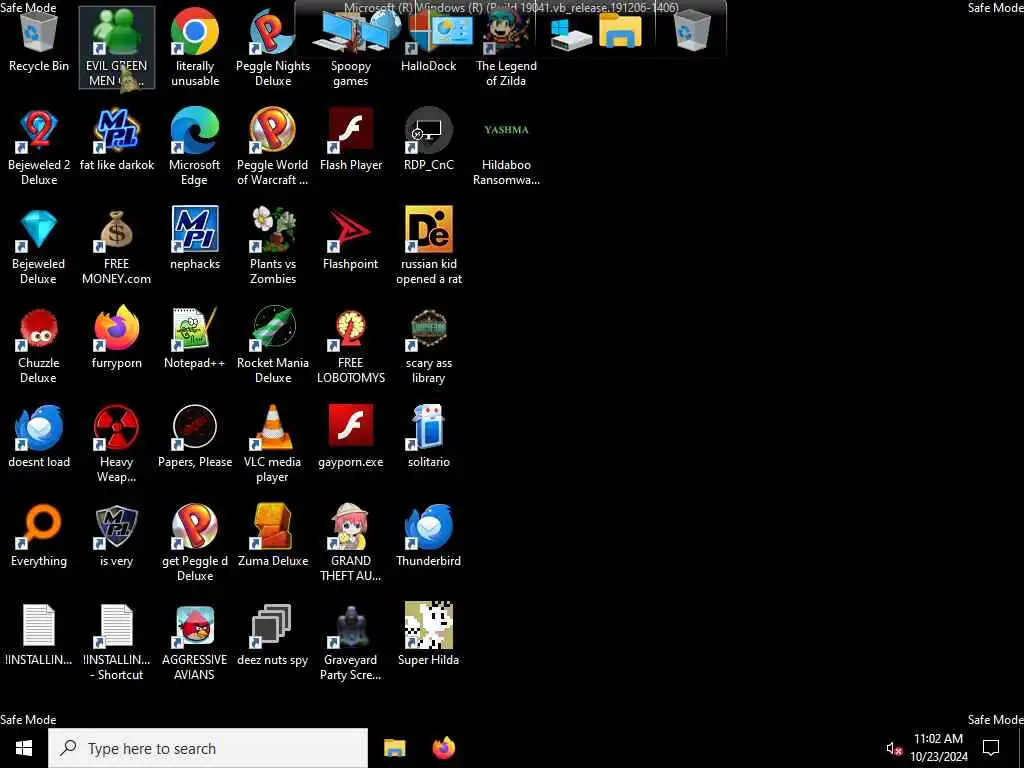Select Bejeweled Deluxe diamond icon
This screenshot has height=768, width=1024.
(x=39, y=246)
